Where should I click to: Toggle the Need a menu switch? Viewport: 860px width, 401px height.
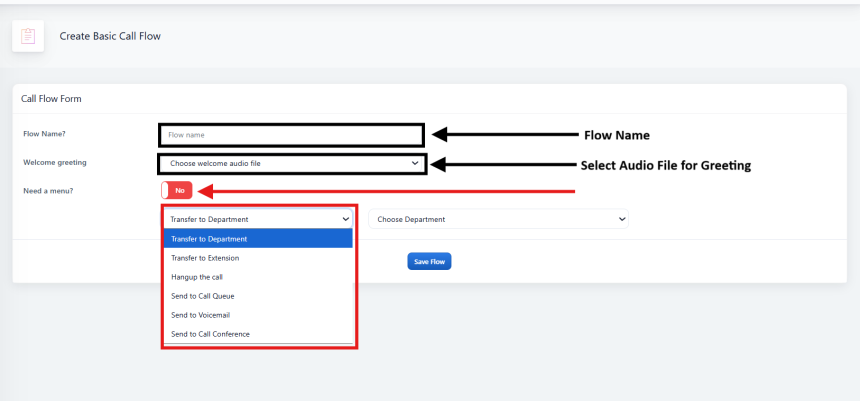click(x=176, y=190)
